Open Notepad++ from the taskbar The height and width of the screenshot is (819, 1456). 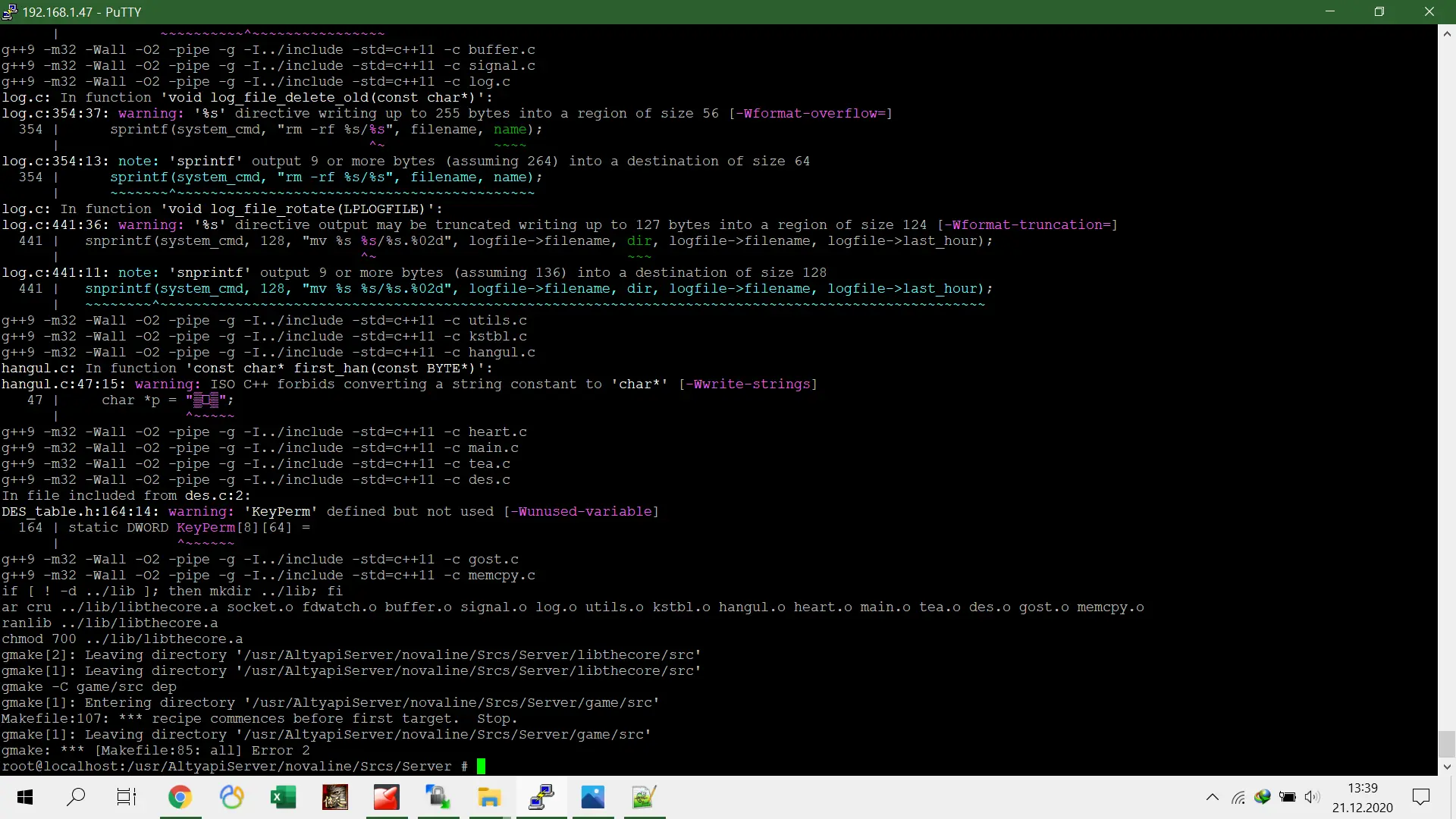(644, 797)
